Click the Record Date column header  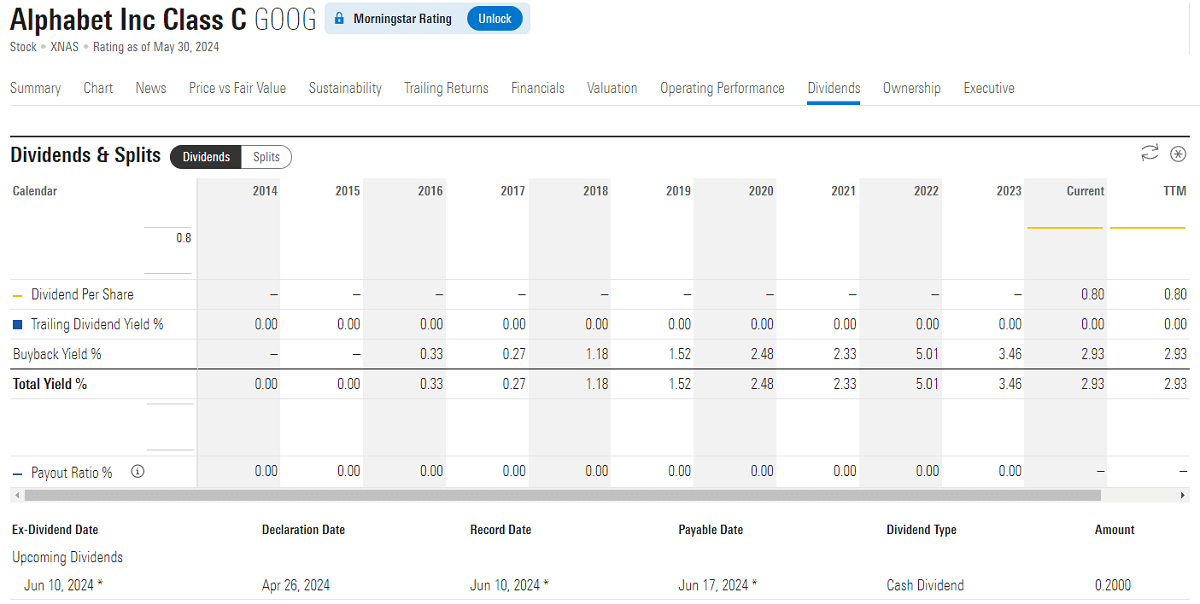point(501,530)
